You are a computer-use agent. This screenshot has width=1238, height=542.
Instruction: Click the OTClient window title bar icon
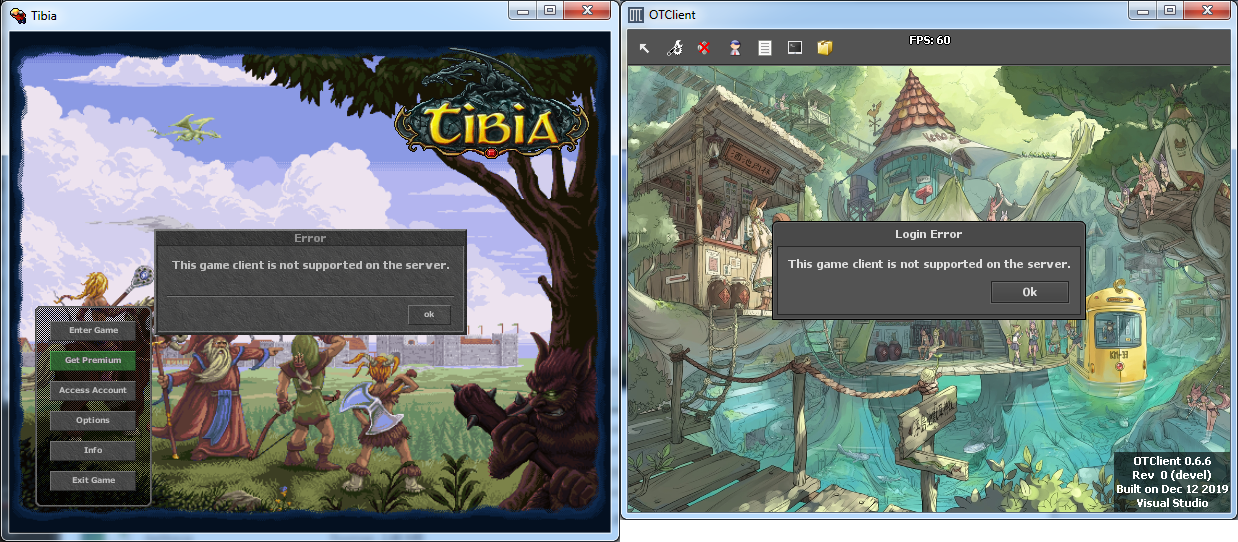(x=635, y=15)
